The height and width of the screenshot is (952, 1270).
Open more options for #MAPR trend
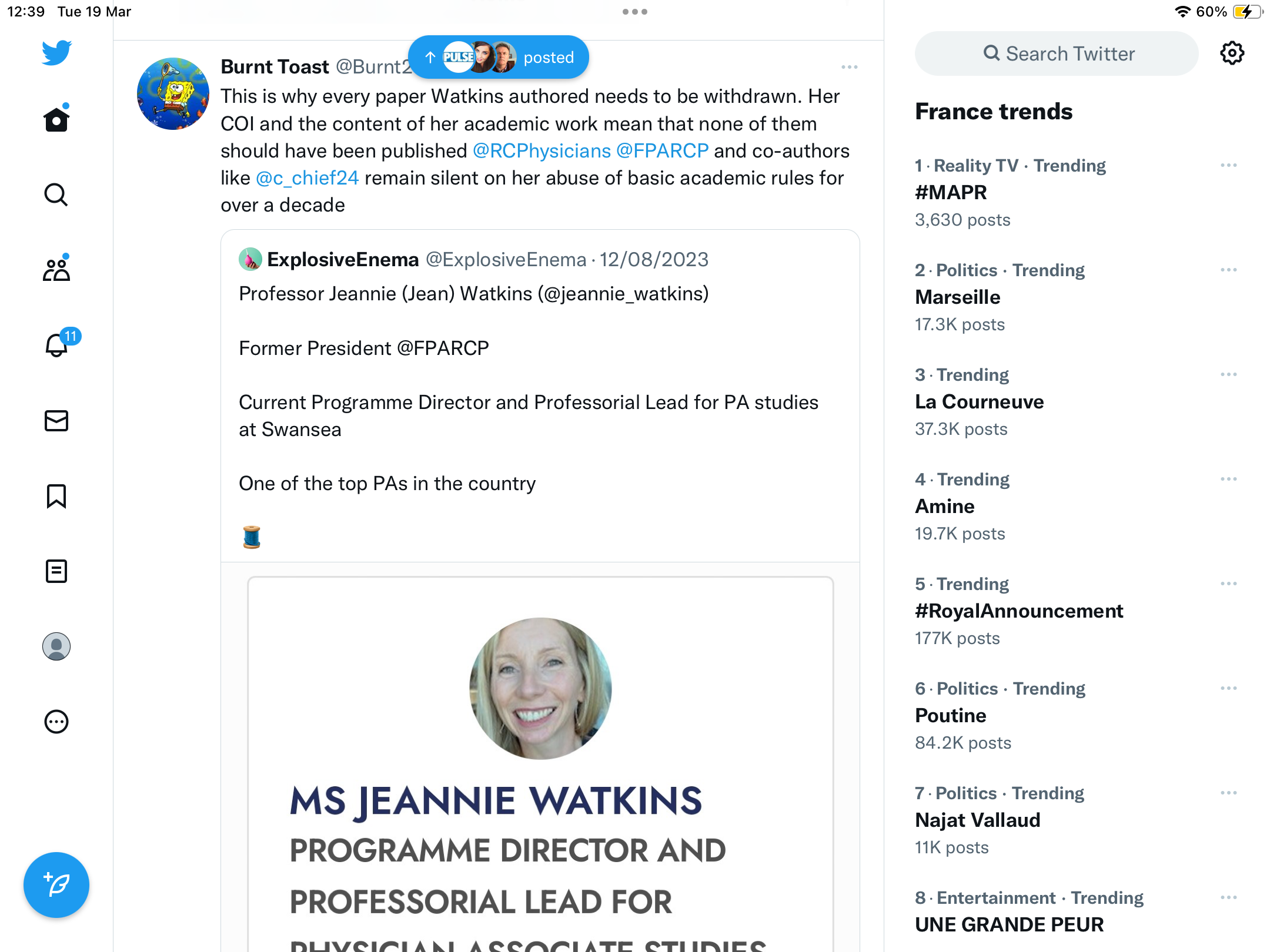click(1228, 165)
